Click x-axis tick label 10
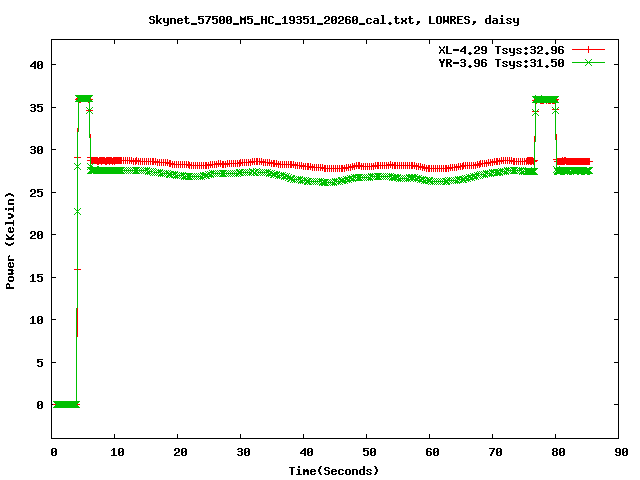Image resolution: width=640 pixels, height=480 pixels. pos(117,452)
